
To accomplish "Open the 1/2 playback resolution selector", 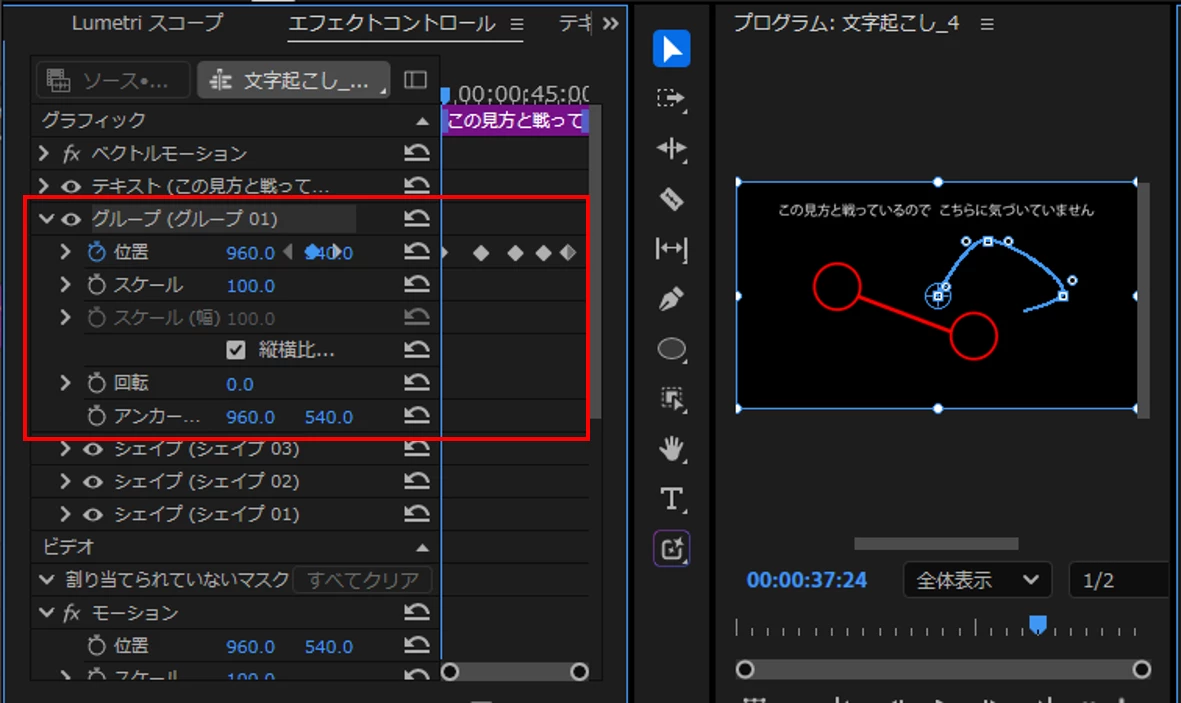I will pyautogui.click(x=1119, y=579).
